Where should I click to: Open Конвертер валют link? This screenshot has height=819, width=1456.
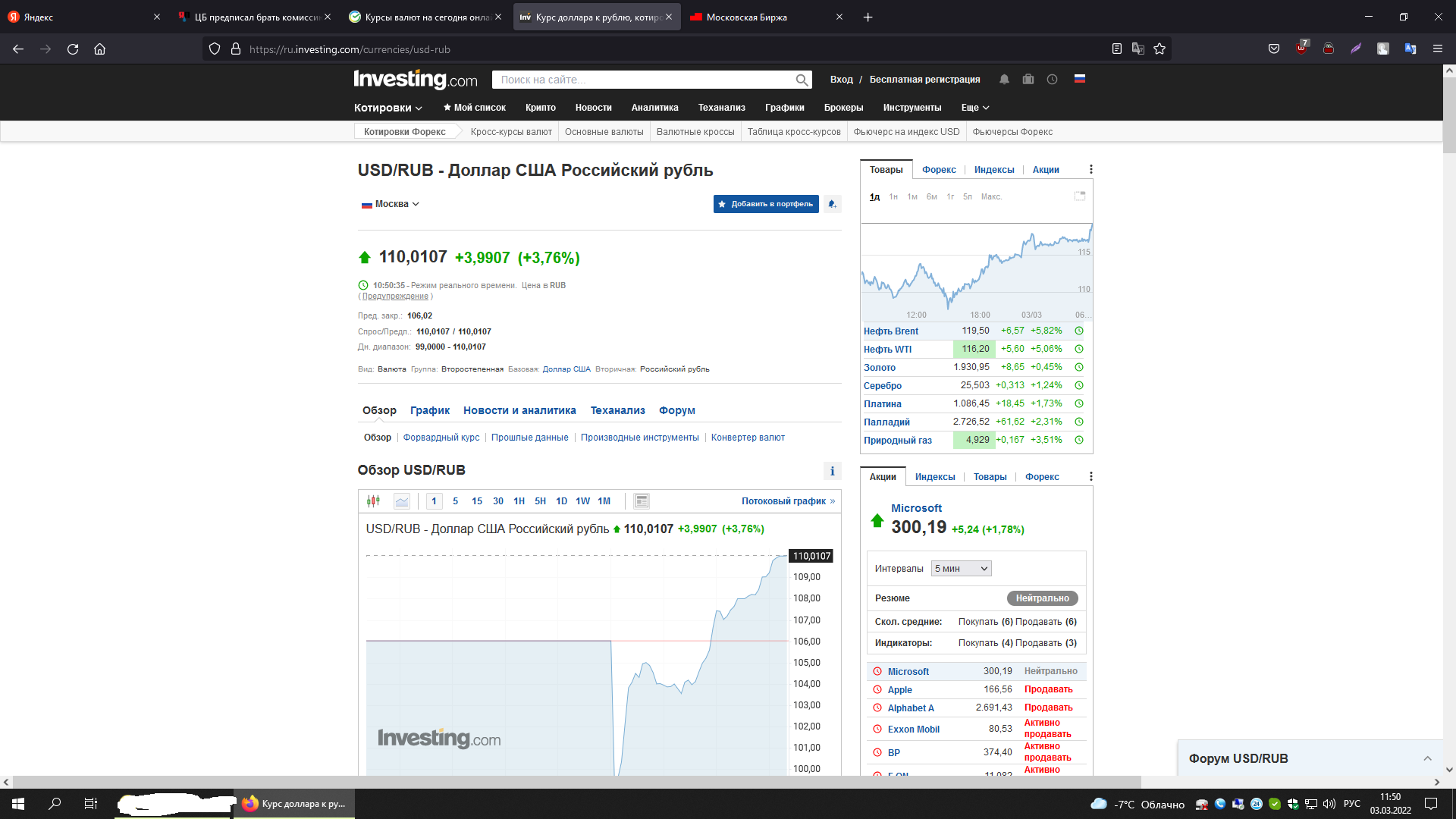point(748,438)
